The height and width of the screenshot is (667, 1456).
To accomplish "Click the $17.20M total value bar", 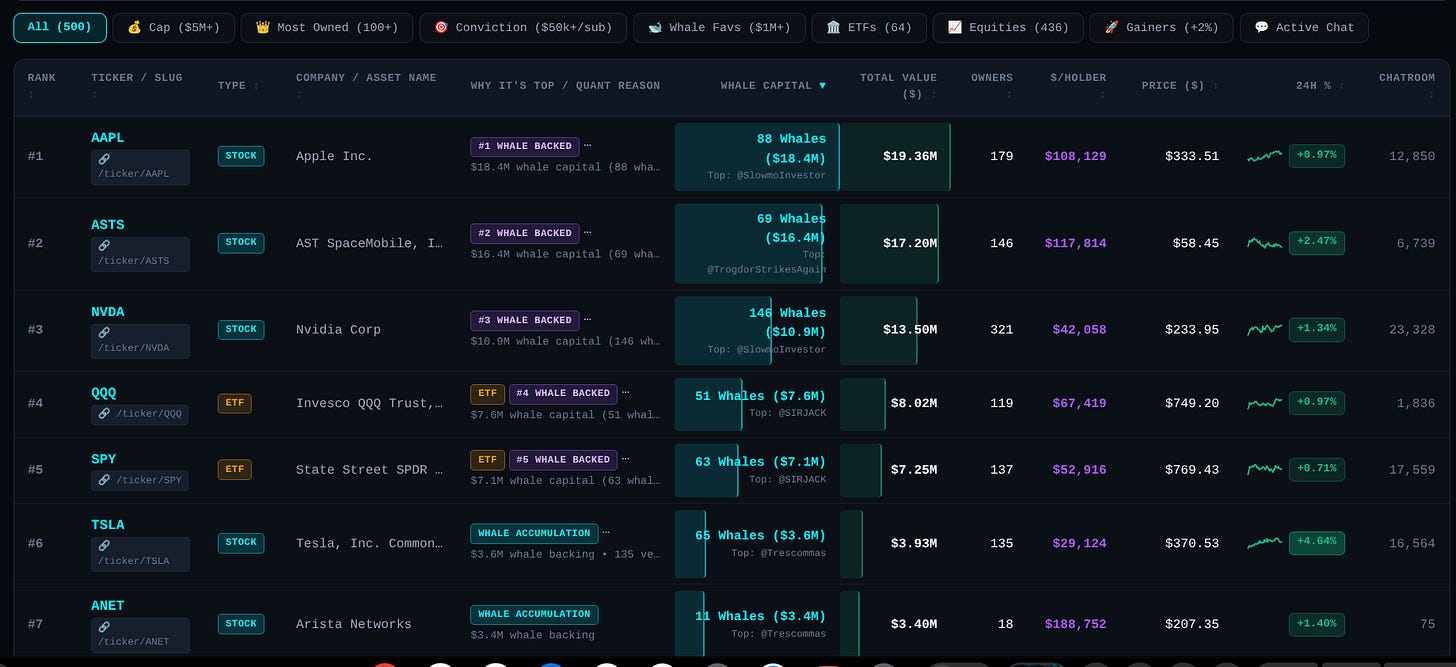I will pos(889,243).
